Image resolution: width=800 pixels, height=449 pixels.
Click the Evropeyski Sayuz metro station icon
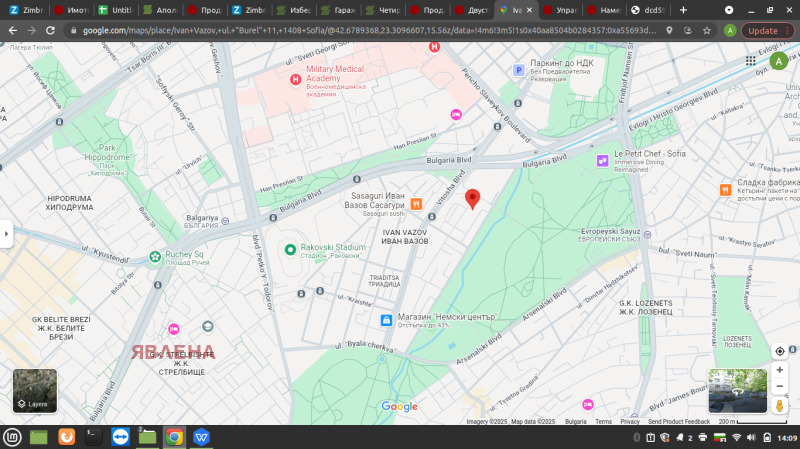pyautogui.click(x=647, y=235)
